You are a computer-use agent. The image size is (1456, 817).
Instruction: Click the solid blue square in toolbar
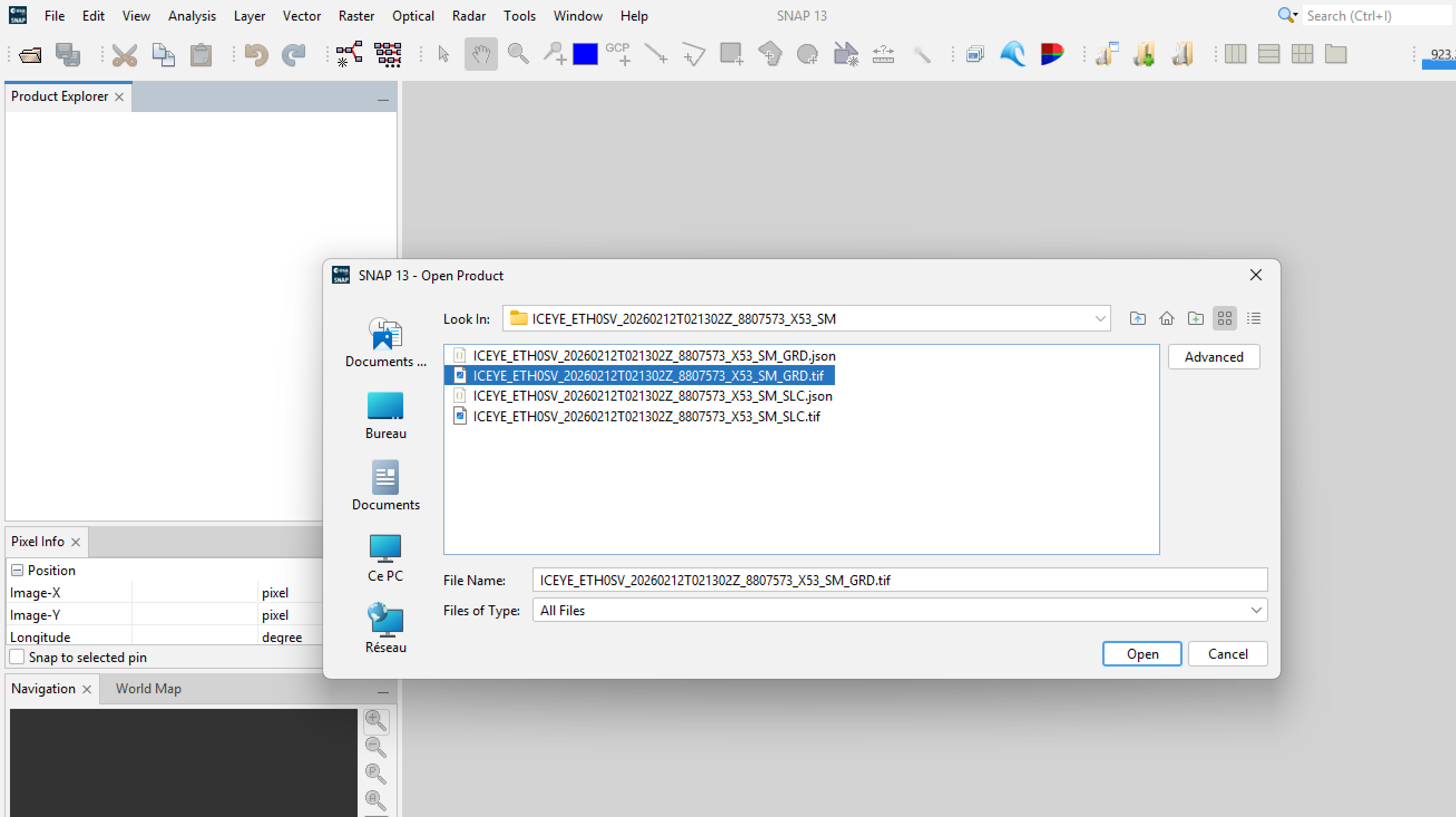[x=585, y=54]
